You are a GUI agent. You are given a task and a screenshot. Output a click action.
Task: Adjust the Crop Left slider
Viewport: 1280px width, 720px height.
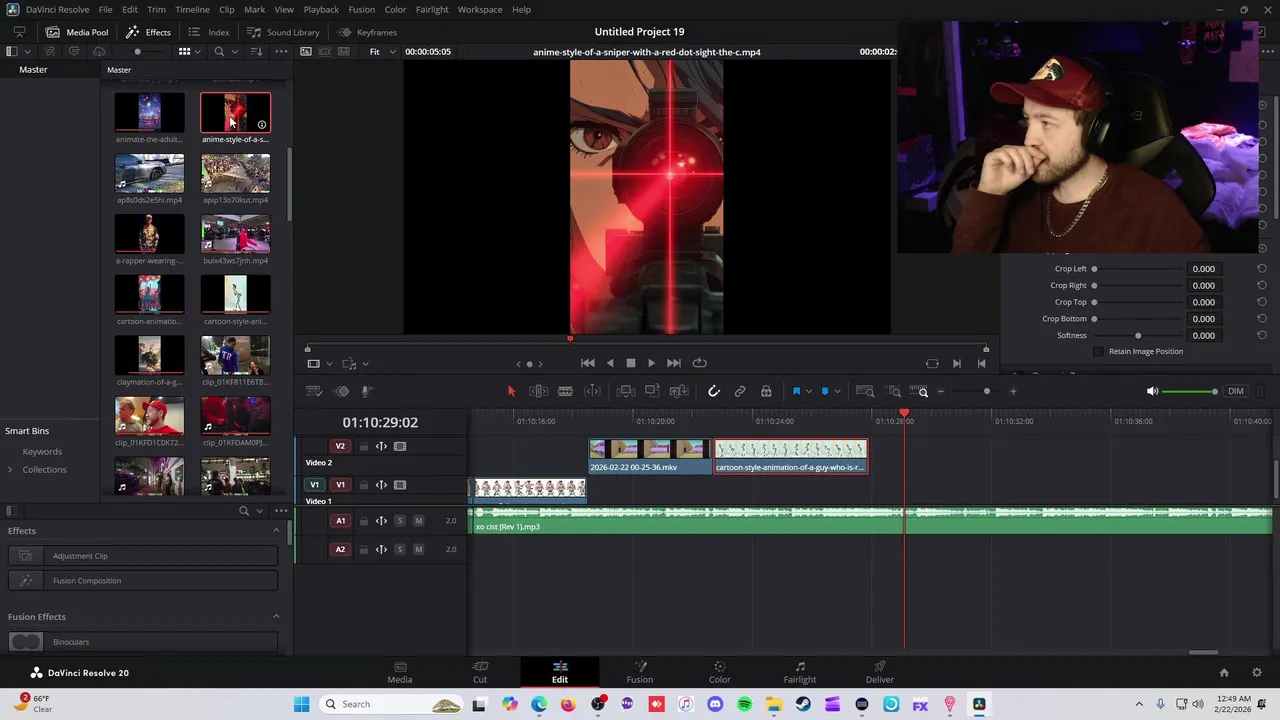1138,269
